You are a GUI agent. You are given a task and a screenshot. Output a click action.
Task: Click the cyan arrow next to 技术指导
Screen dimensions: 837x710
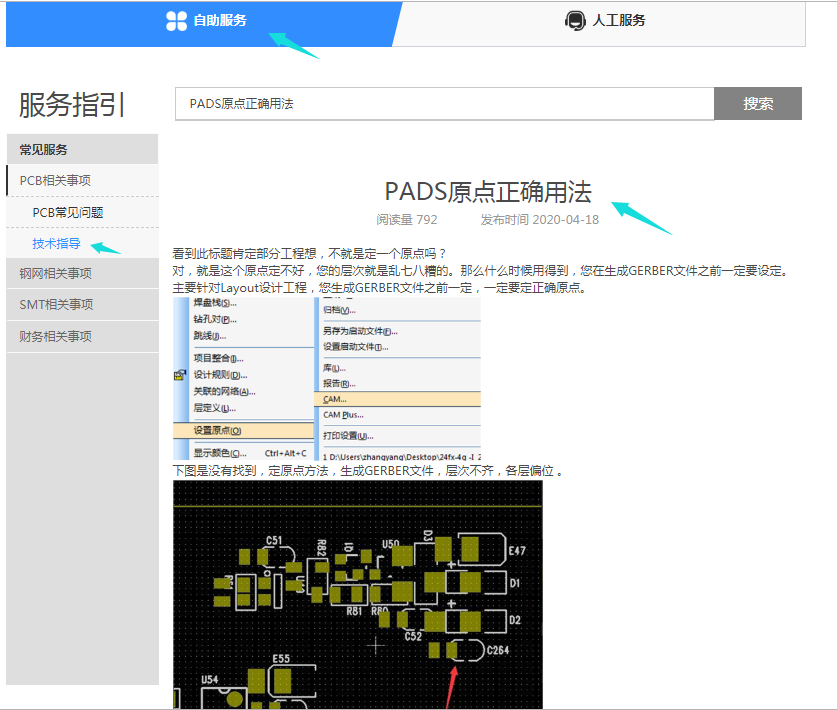tap(105, 247)
